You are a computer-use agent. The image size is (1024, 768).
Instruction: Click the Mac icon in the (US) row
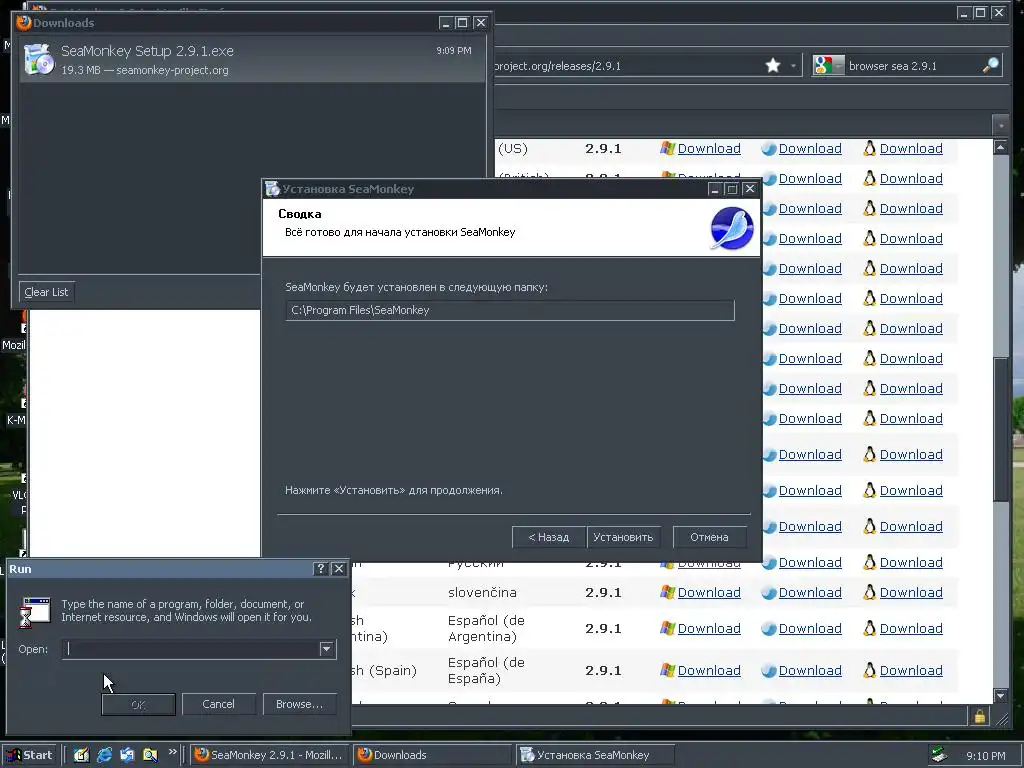[769, 149]
